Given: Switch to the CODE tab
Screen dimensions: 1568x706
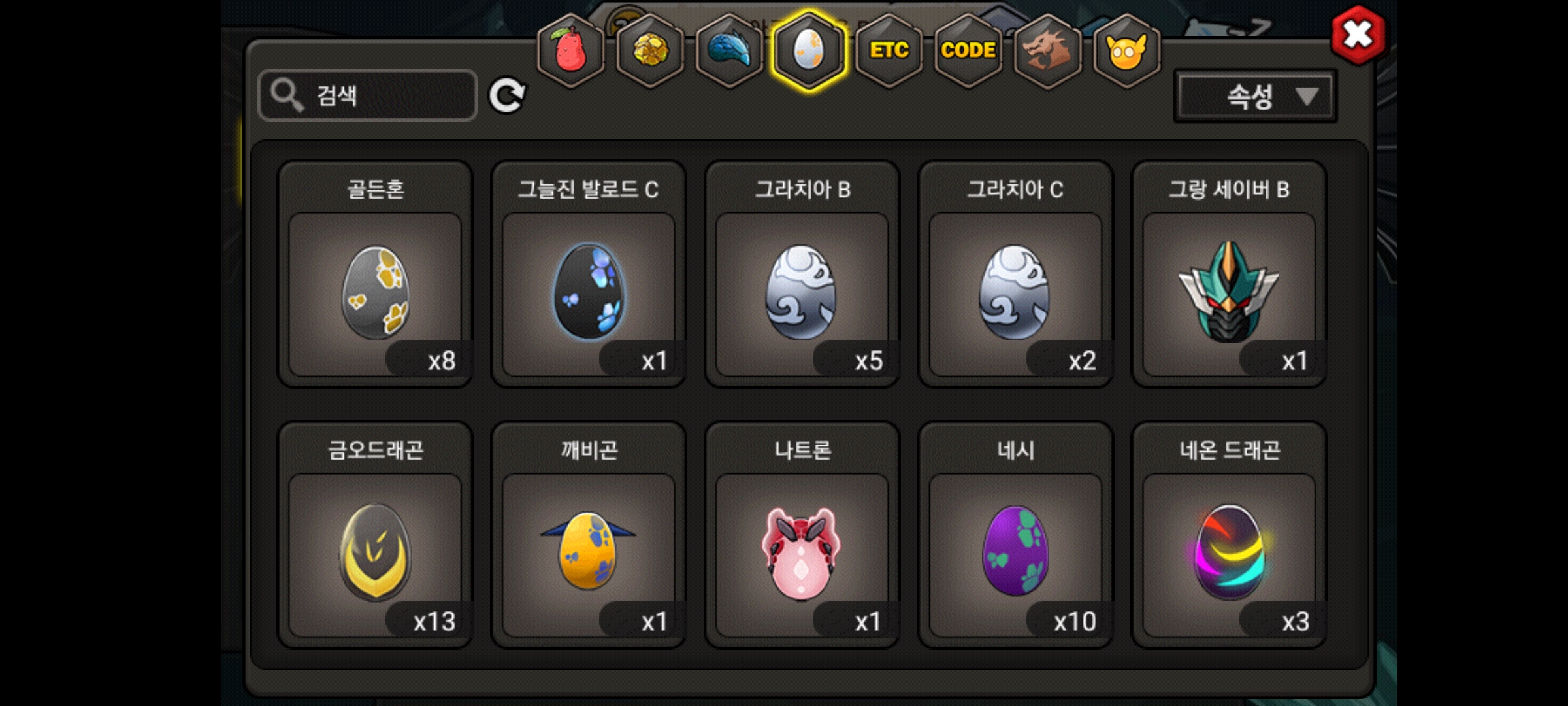Looking at the screenshot, I should click(968, 50).
